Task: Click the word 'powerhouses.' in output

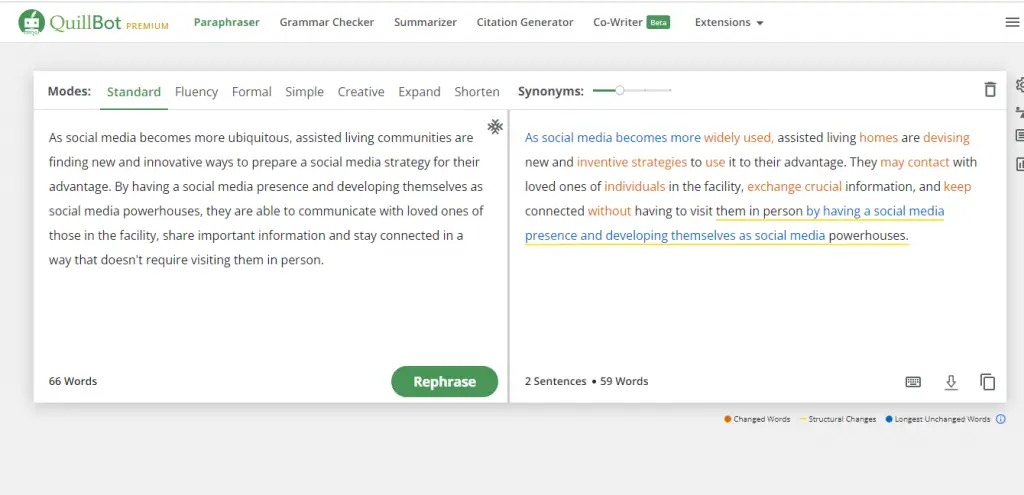Action: [x=869, y=236]
